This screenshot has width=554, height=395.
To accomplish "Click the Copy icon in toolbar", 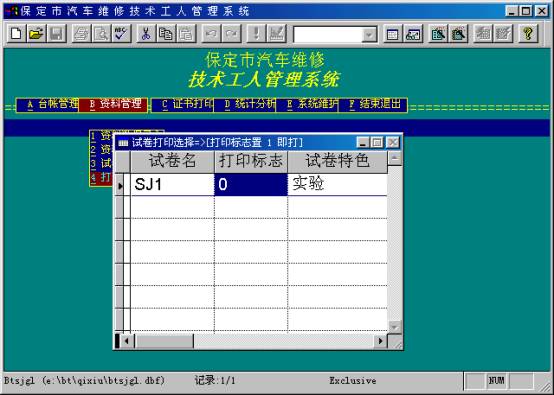I will tap(166, 34).
